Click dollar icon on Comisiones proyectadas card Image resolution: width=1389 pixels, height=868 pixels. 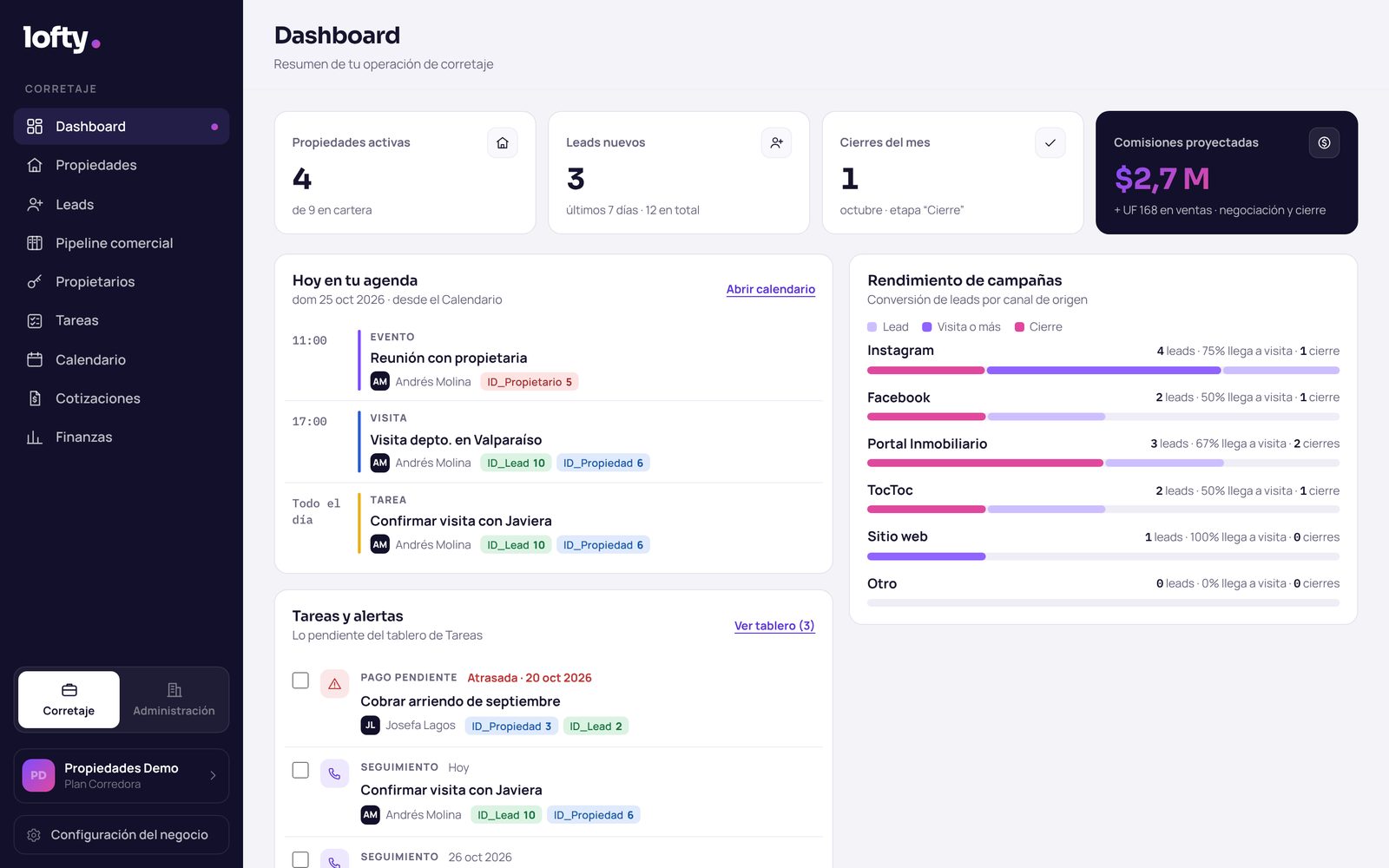pos(1324,143)
